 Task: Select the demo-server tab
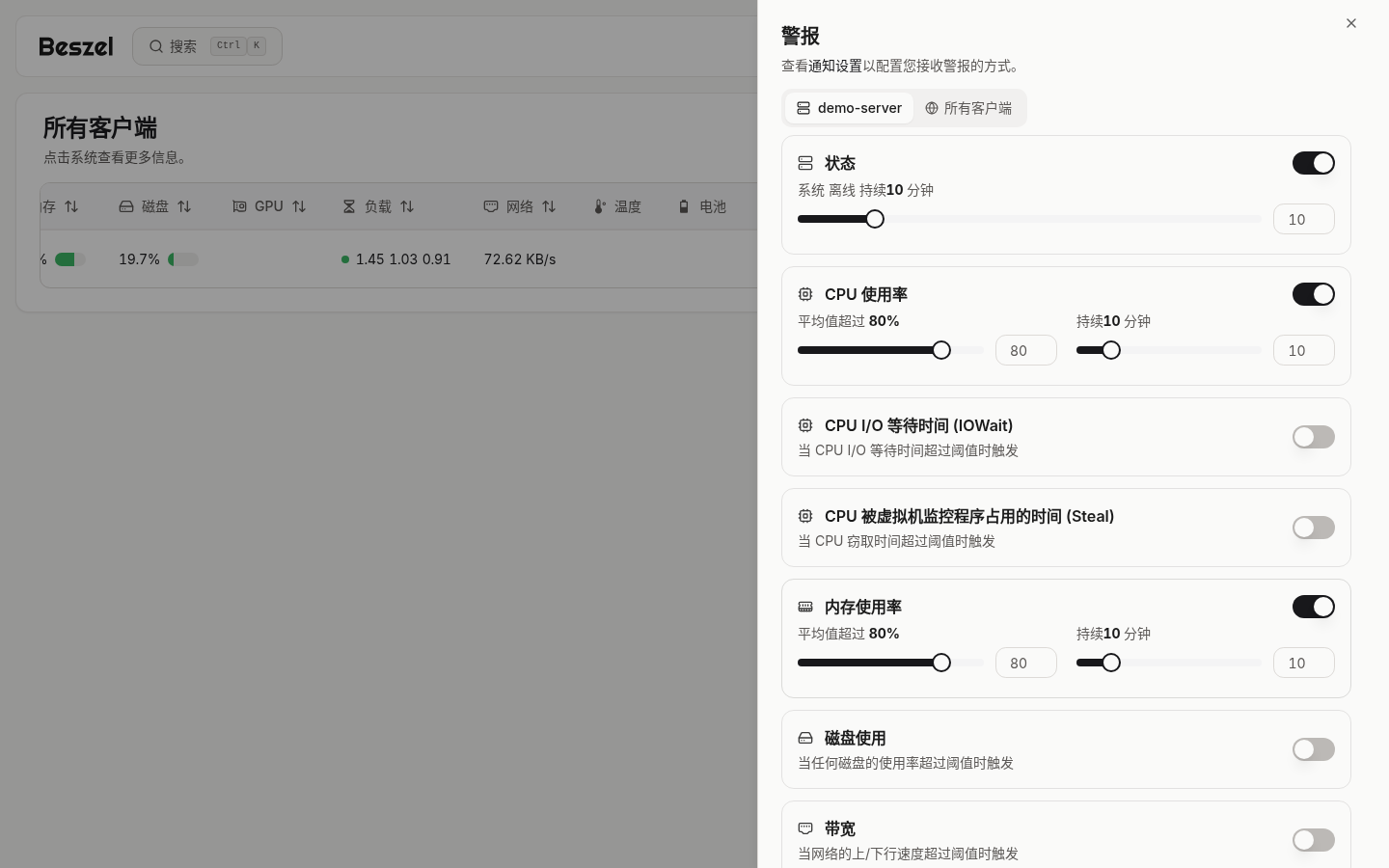pyautogui.click(x=849, y=108)
